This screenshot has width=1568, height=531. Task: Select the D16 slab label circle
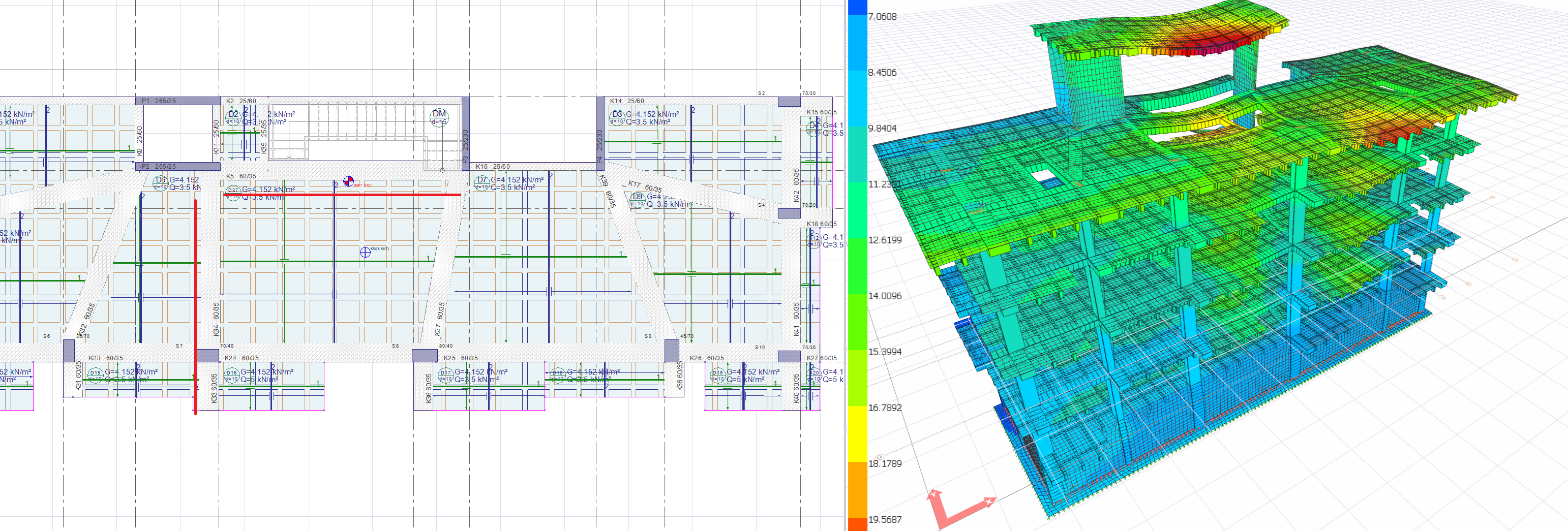click(232, 373)
